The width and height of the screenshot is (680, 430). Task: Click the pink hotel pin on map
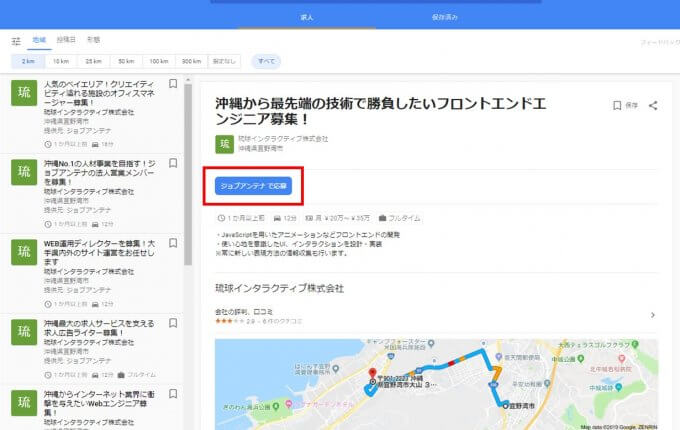click(288, 404)
